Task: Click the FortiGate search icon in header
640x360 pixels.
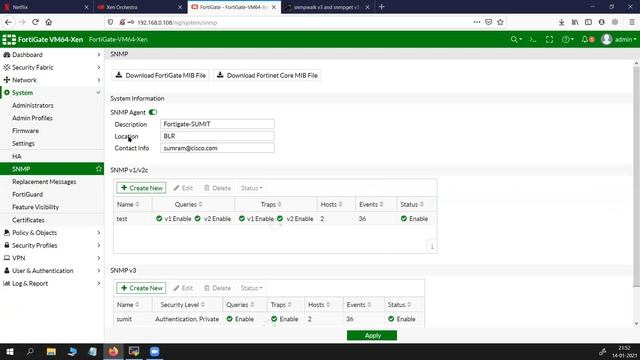Action: point(516,40)
